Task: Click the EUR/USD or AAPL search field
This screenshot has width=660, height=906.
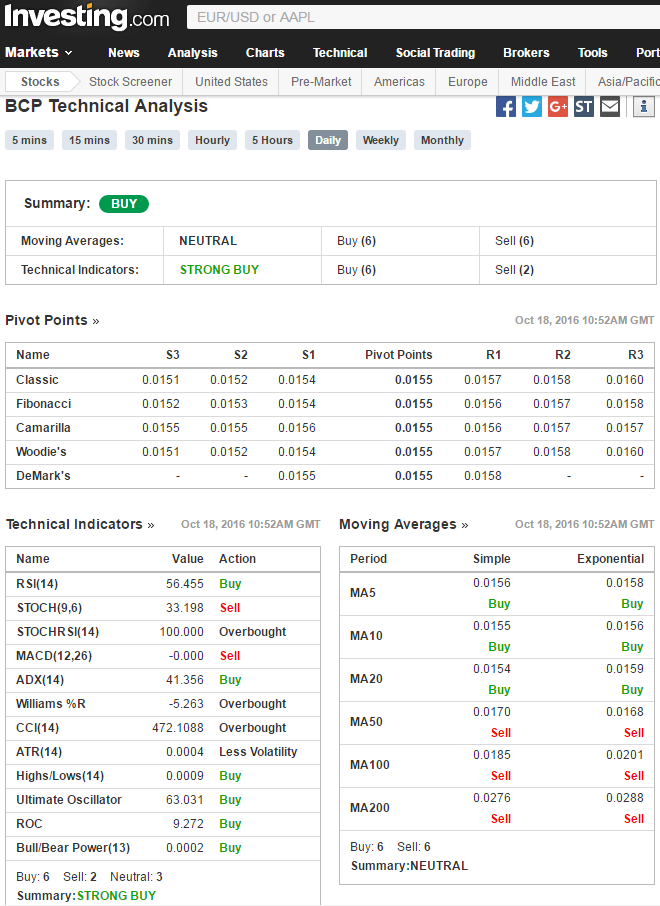Action: [x=420, y=17]
